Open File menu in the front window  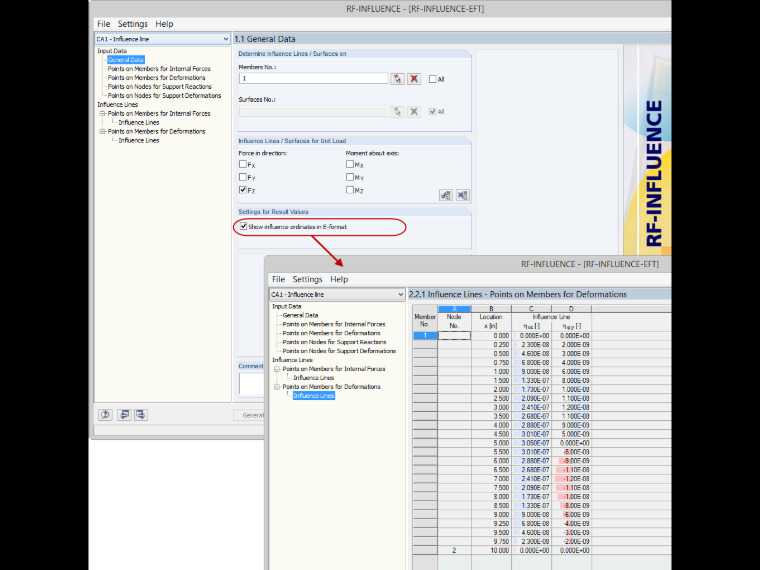coord(278,279)
